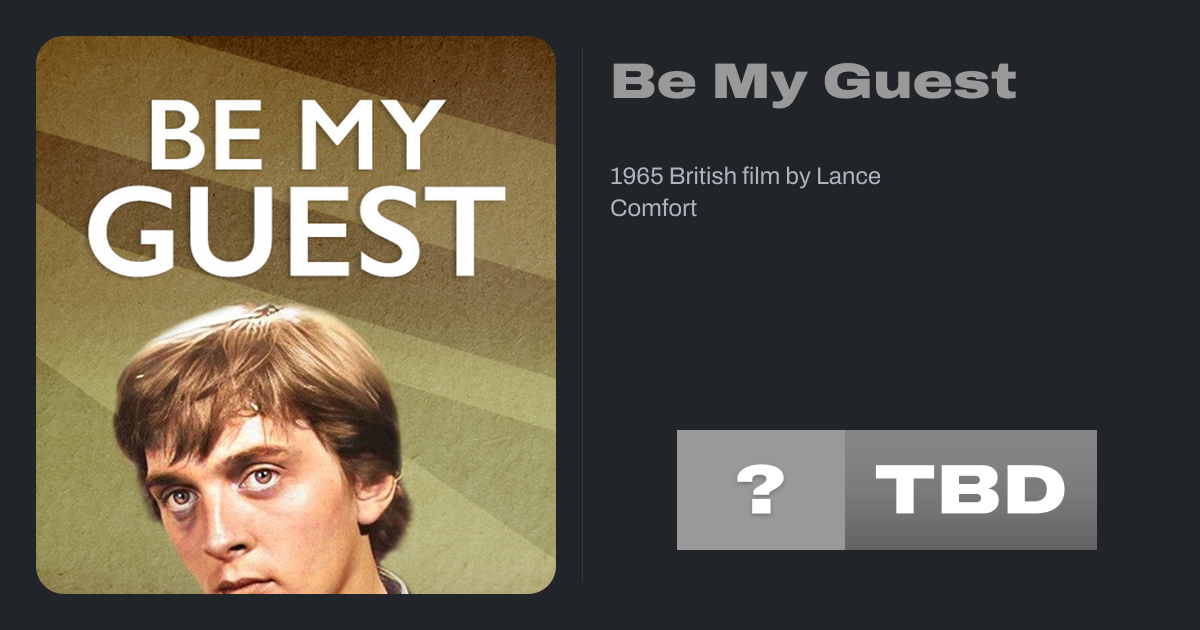Click the word film in the description
The image size is (1200, 630).
pos(761,177)
